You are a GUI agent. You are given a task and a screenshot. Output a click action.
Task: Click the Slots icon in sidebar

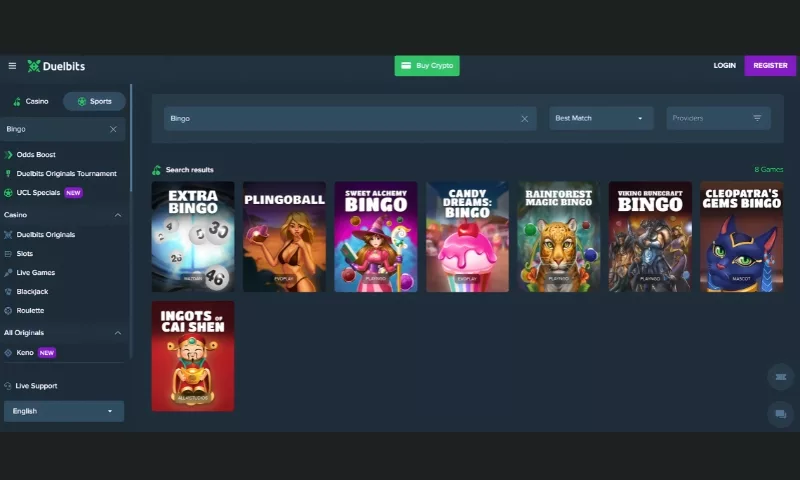(8, 254)
